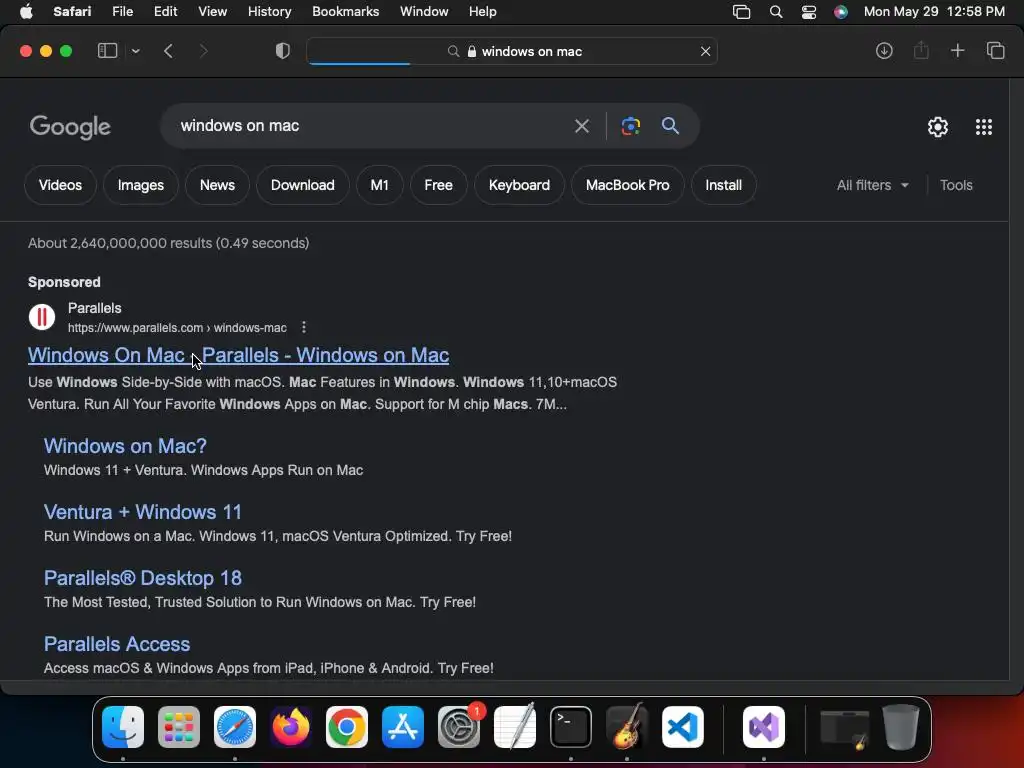Screen dimensions: 1024x768
Task: Open the Ventura + Windows 11 sitelink
Action: click(142, 512)
